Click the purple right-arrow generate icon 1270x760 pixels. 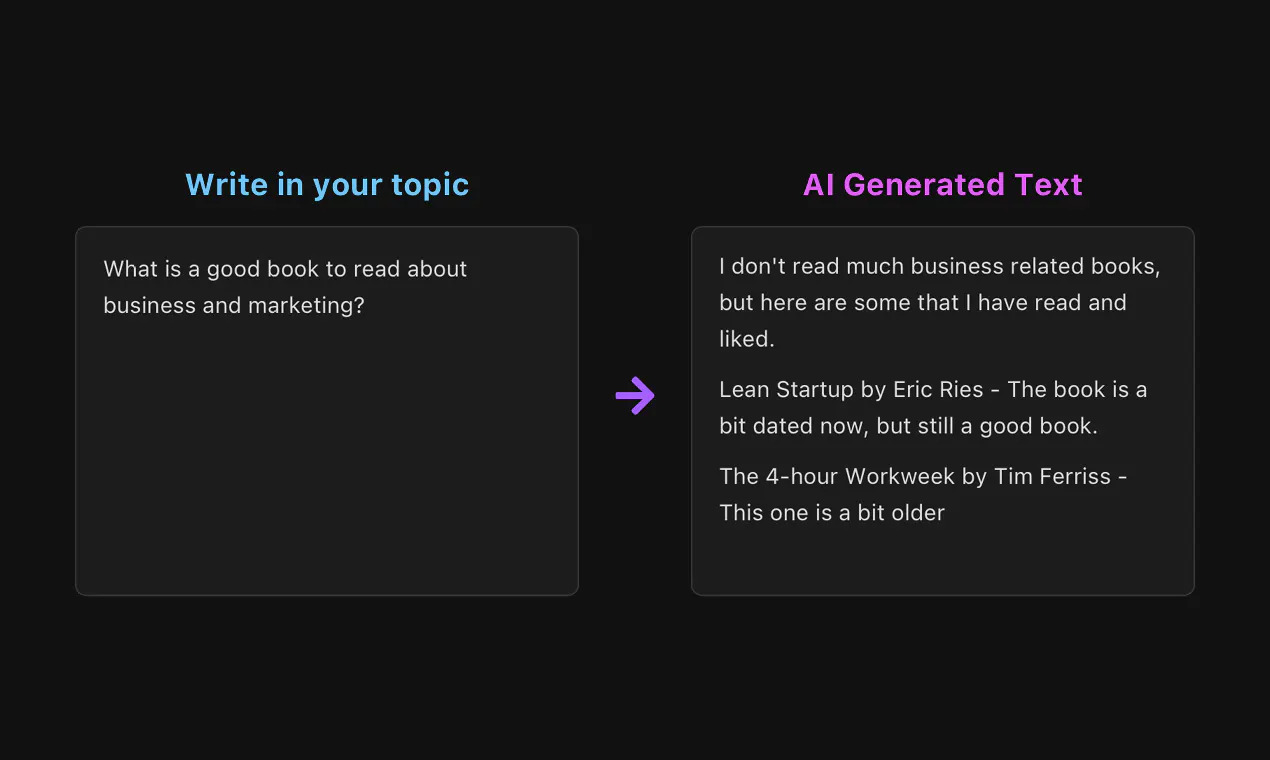click(635, 396)
